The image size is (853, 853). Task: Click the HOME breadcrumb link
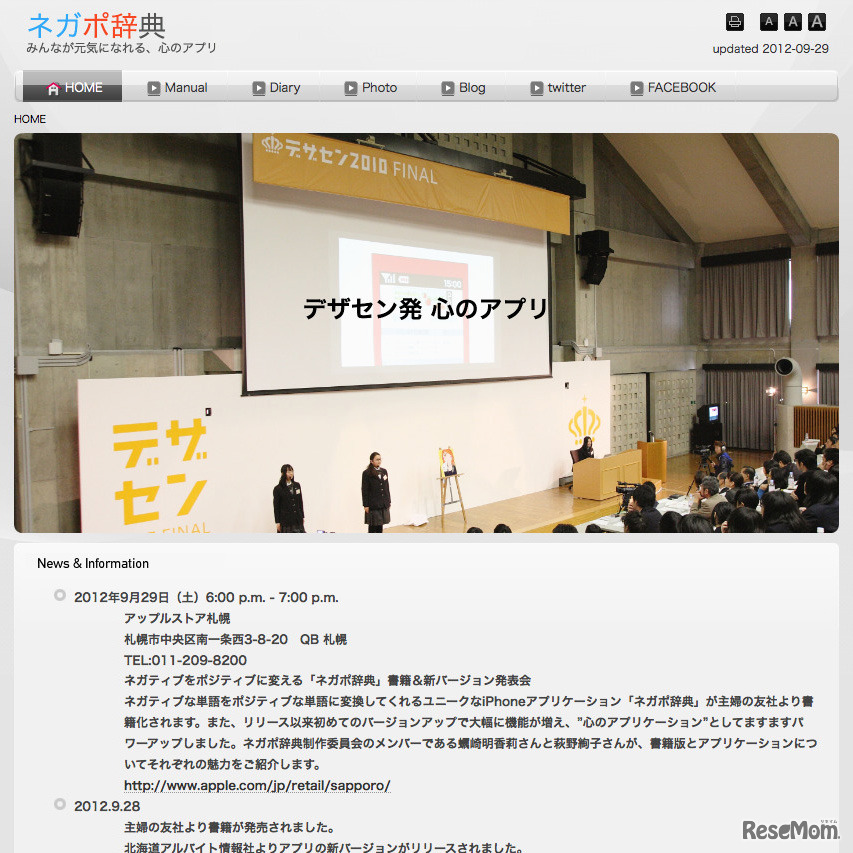tap(29, 119)
